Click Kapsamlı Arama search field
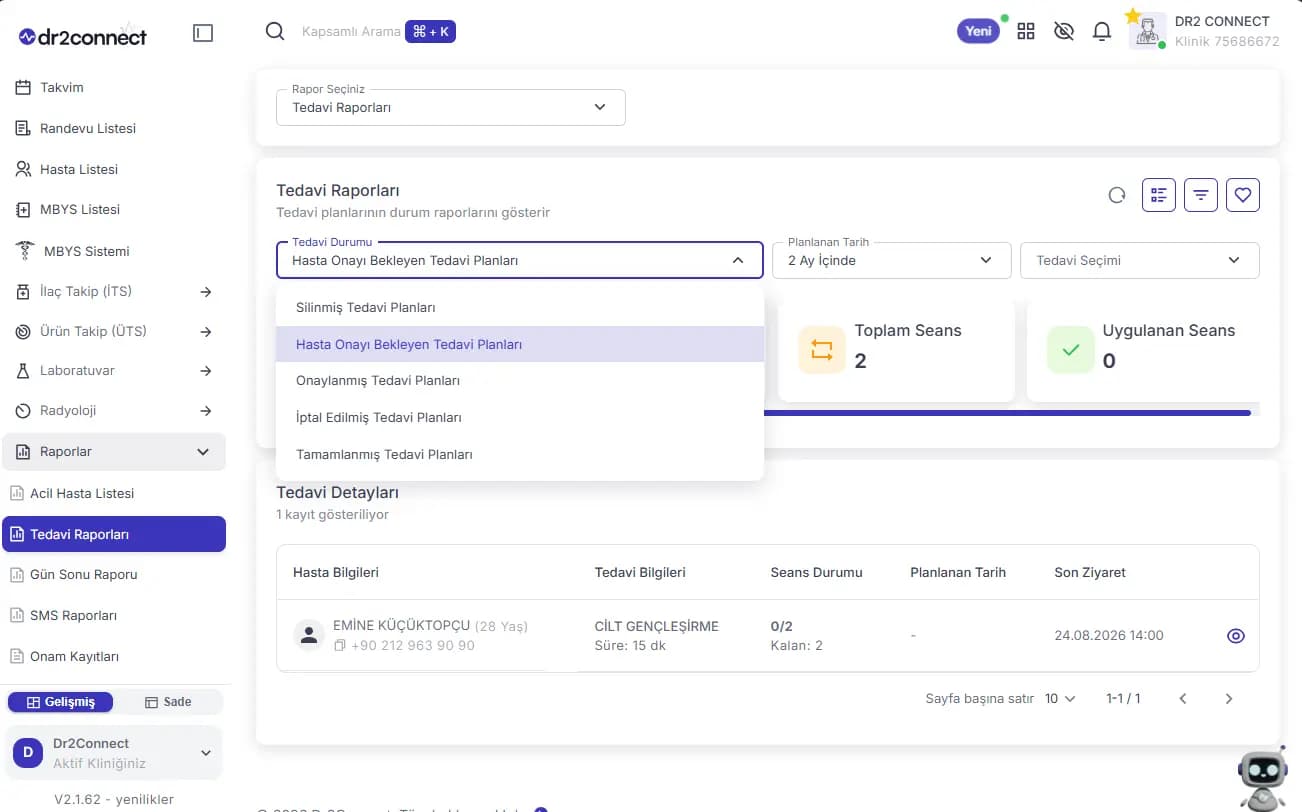The width and height of the screenshot is (1302, 812). tap(351, 32)
